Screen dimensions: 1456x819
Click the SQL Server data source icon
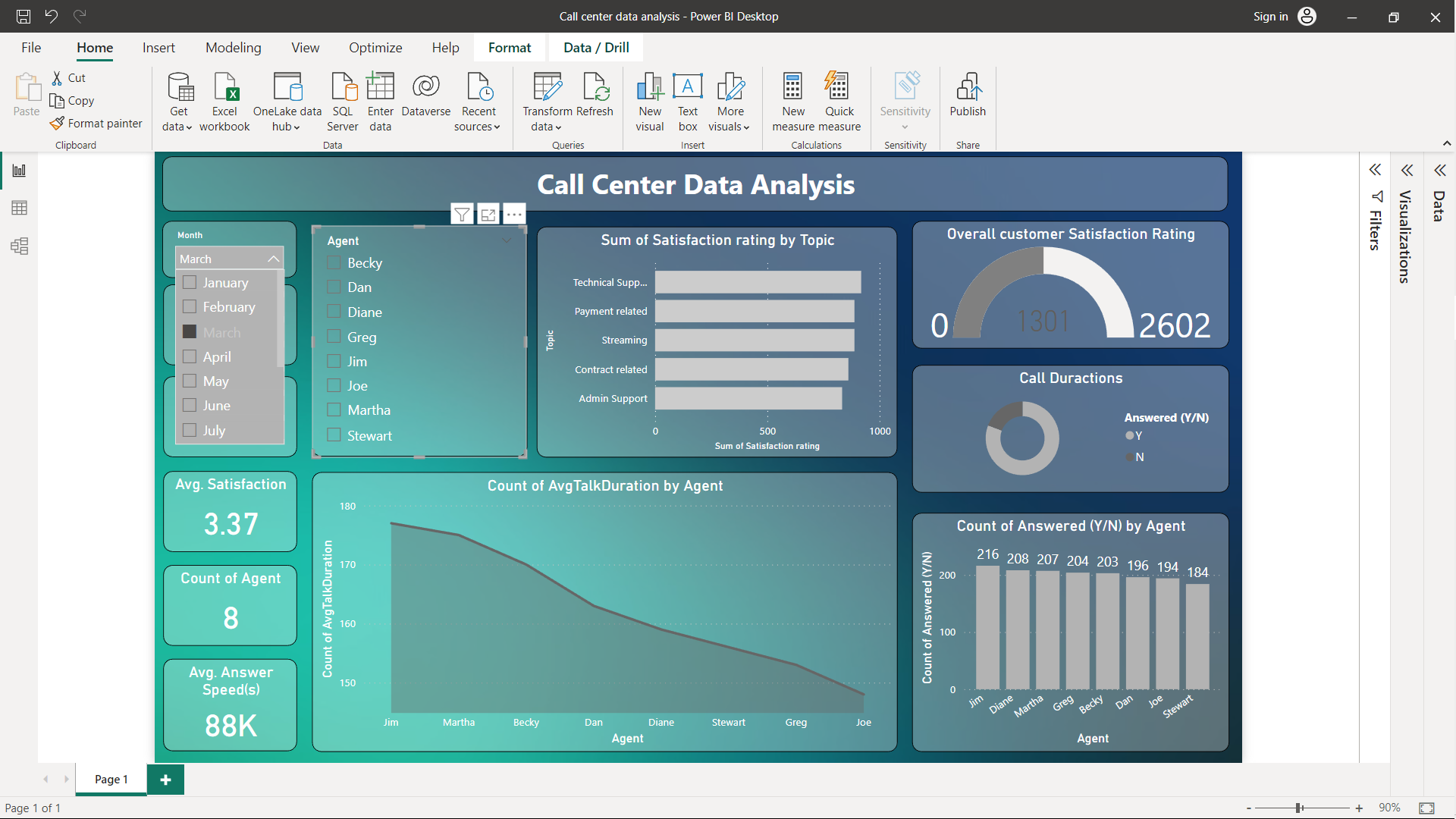(x=343, y=99)
